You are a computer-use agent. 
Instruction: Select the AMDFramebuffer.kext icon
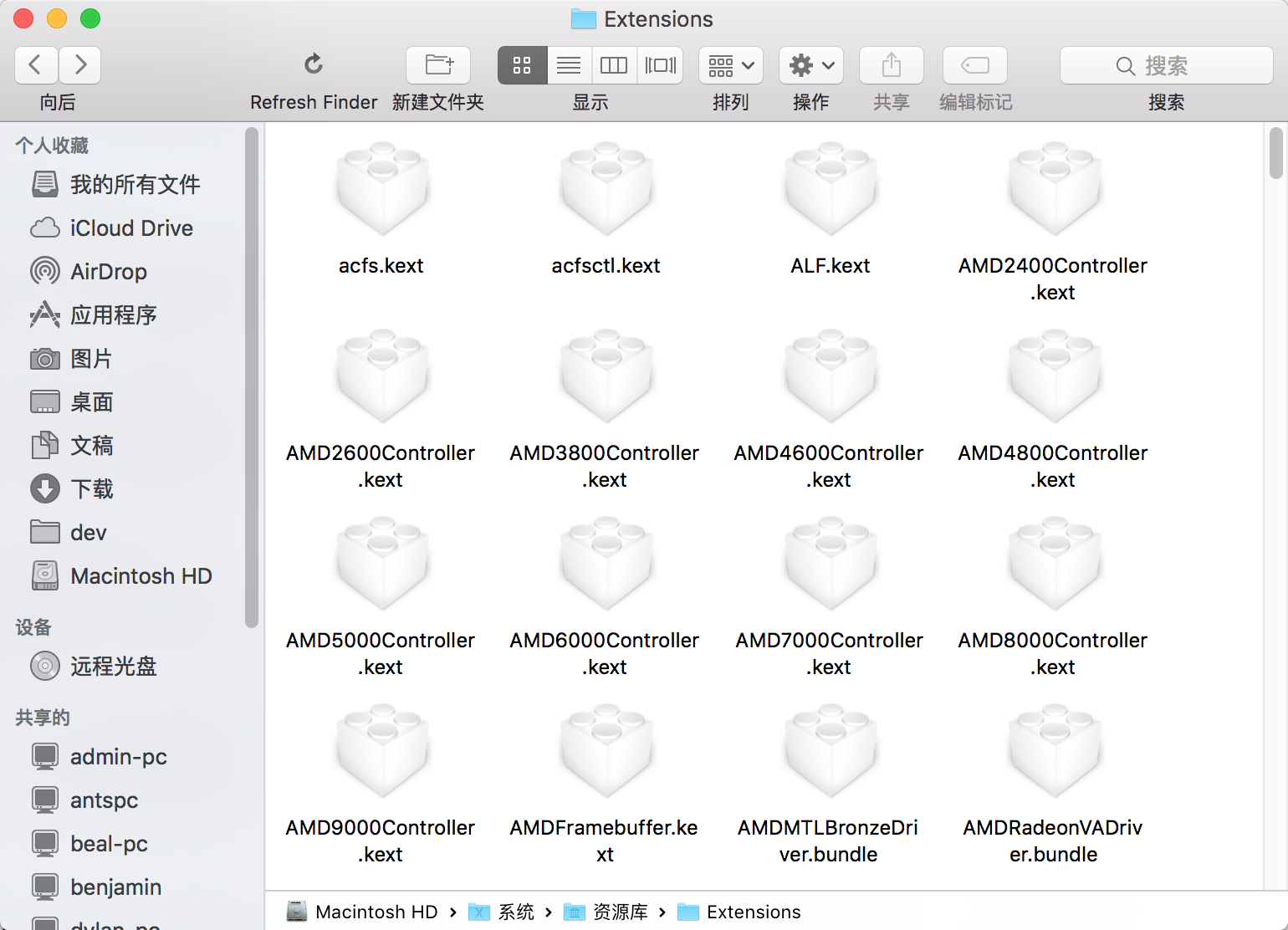tap(606, 750)
